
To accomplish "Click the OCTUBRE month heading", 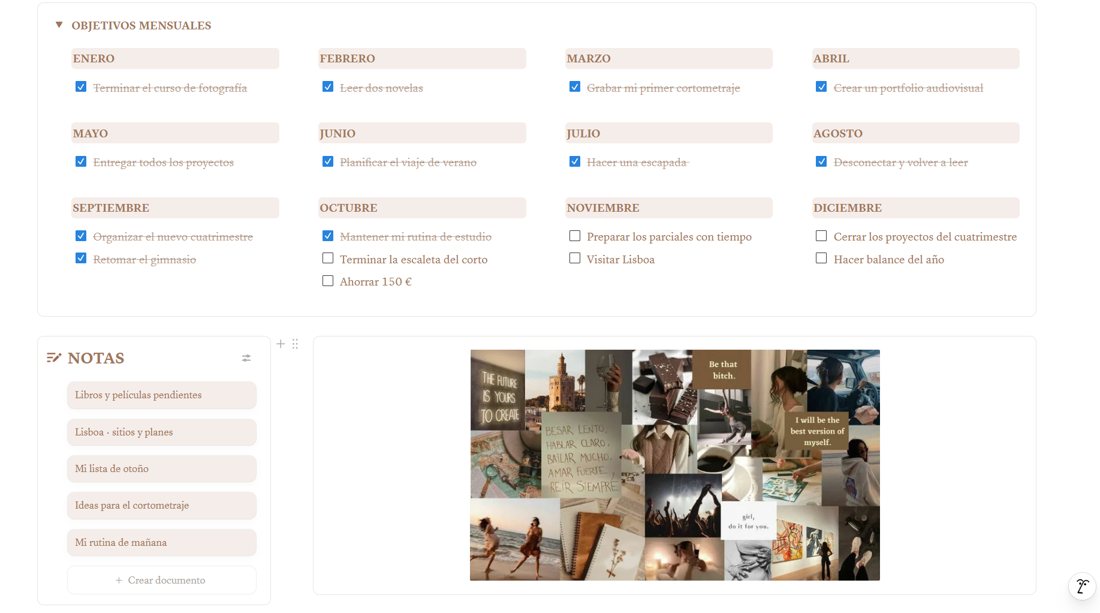I will tap(422, 208).
